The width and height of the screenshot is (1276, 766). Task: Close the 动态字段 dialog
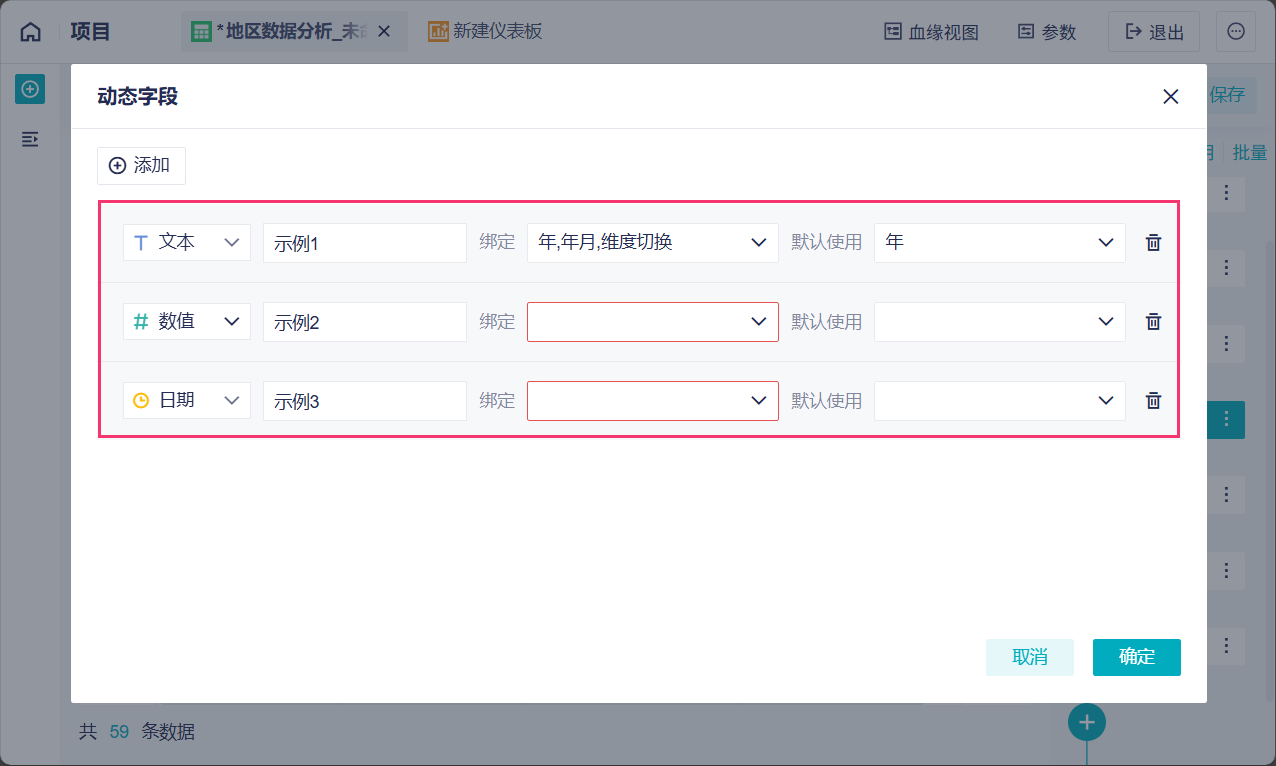pos(1171,96)
